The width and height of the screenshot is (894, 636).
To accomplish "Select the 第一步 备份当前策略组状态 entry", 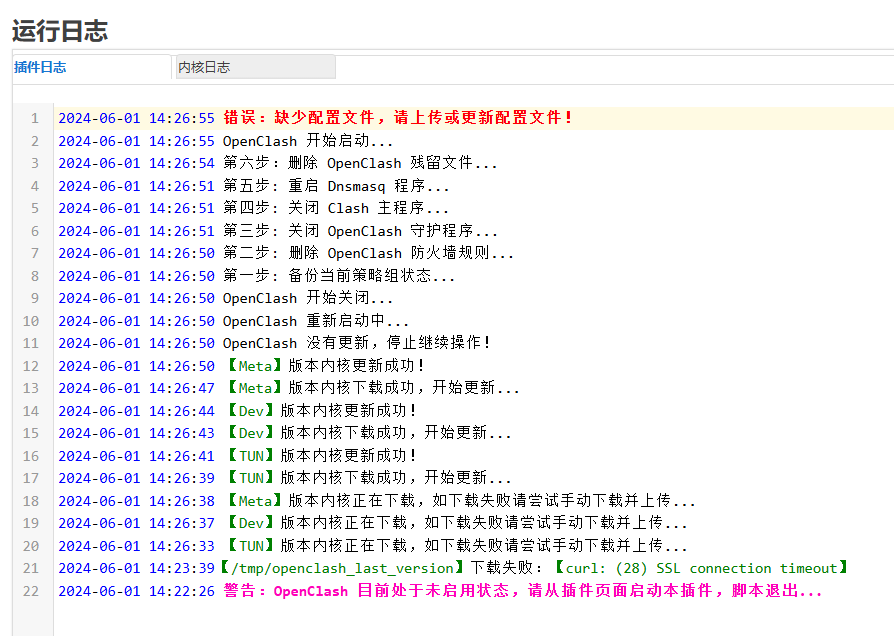I will coord(339,276).
